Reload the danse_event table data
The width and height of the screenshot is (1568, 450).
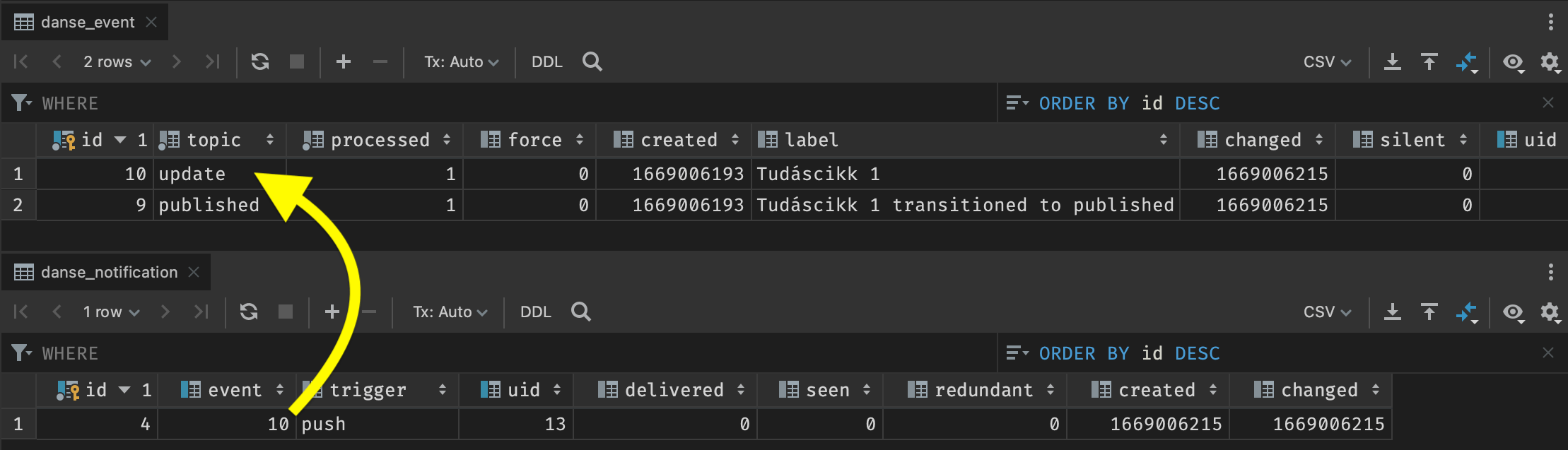pos(260,62)
